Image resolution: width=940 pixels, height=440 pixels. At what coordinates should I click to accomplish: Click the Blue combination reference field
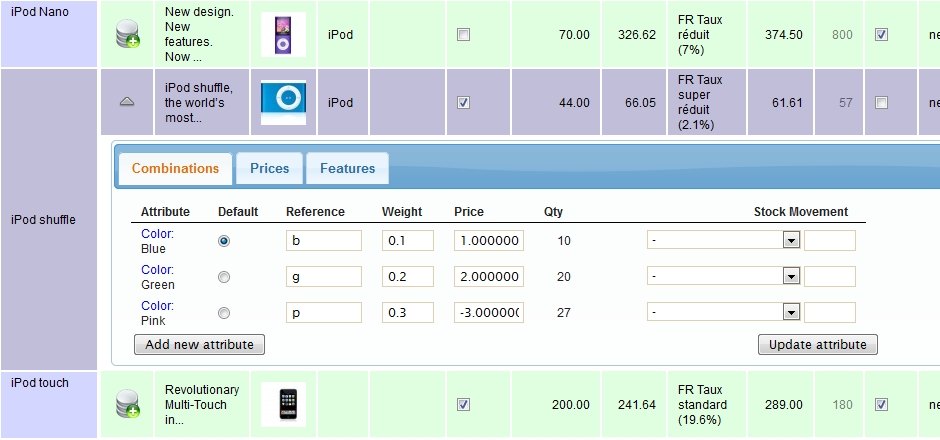click(x=323, y=241)
